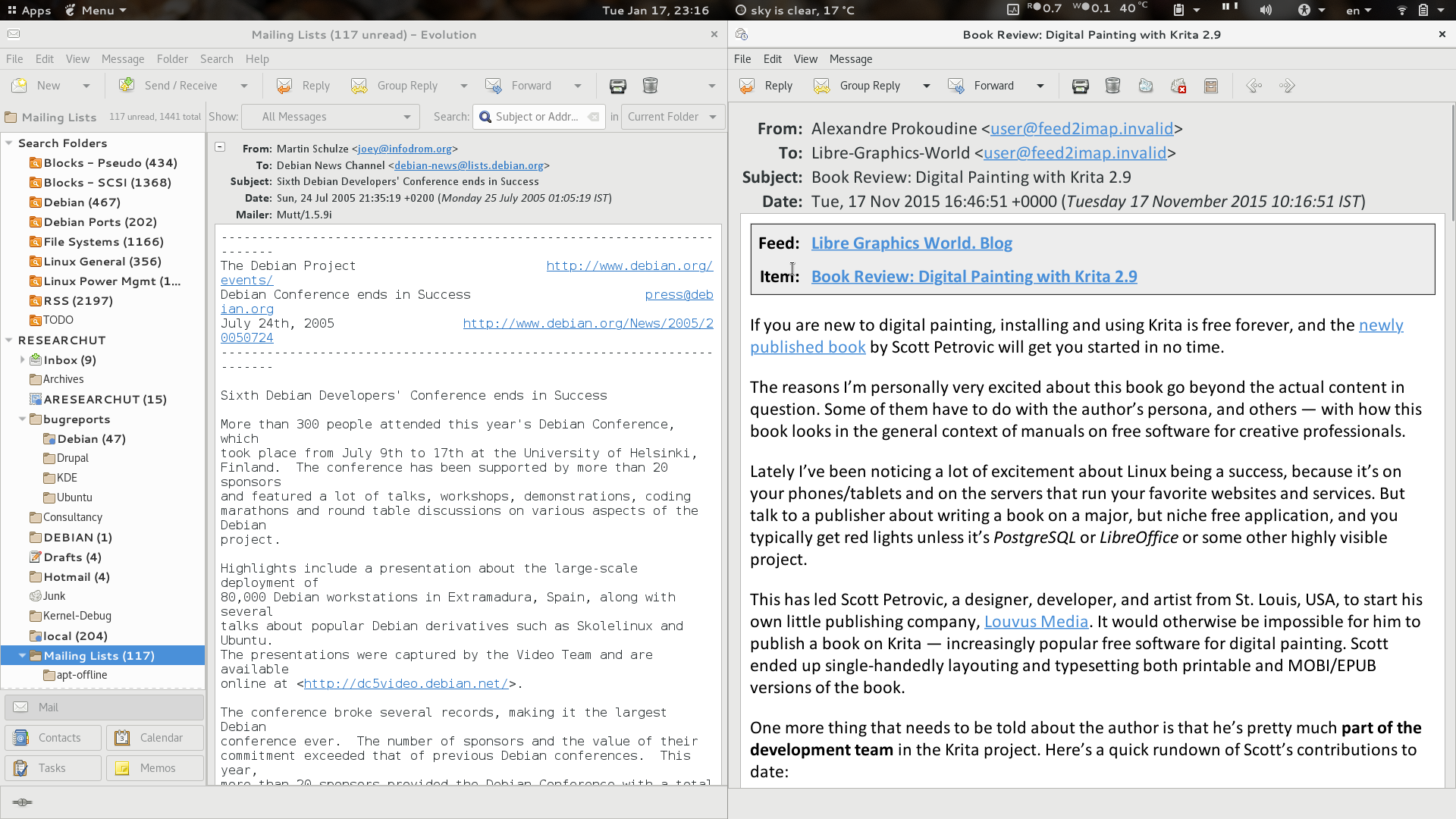Expand the Inbox (9) folder
Screen dimensions: 1456x819
pos(22,359)
